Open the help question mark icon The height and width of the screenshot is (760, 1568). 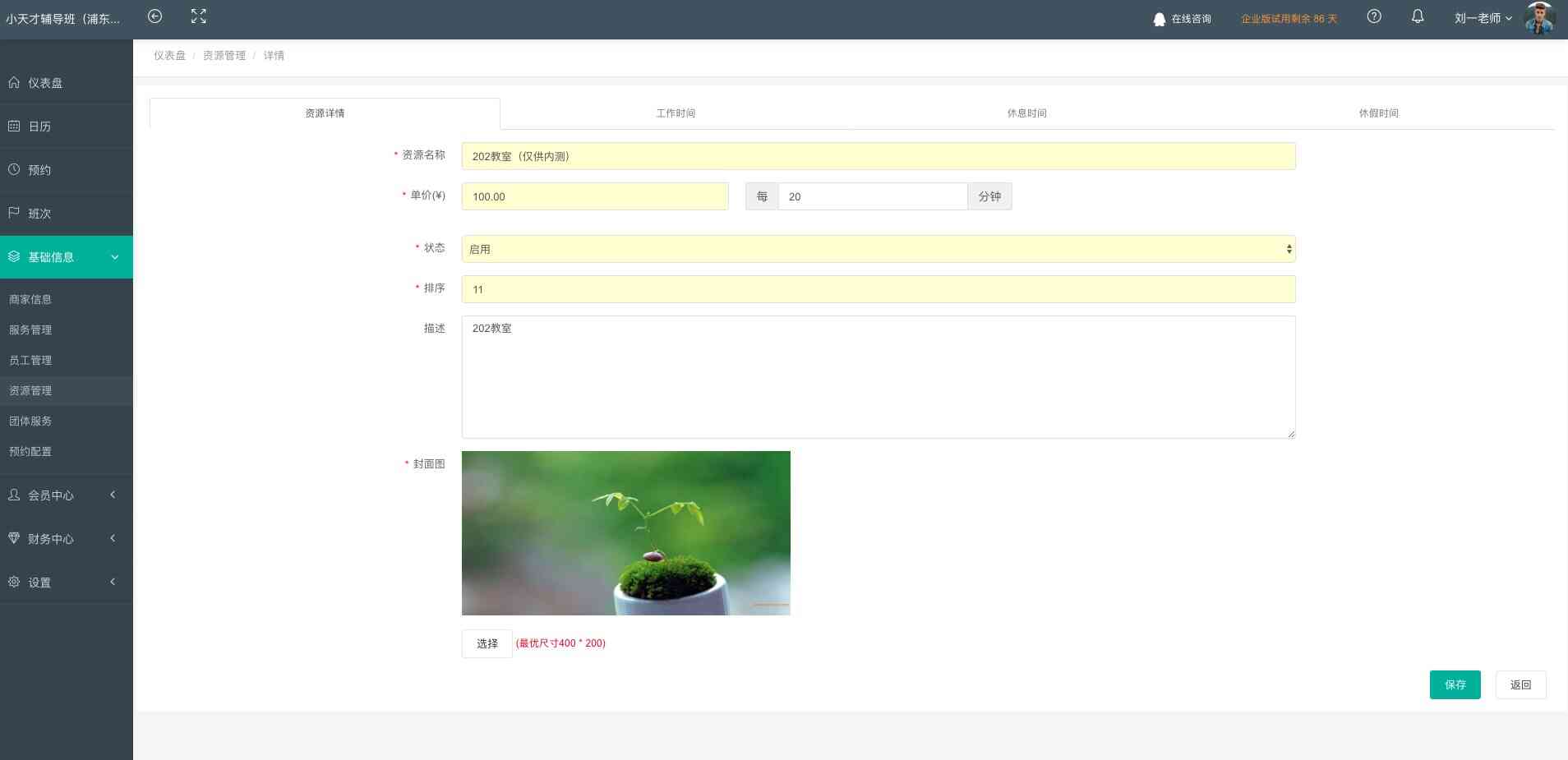(1374, 16)
